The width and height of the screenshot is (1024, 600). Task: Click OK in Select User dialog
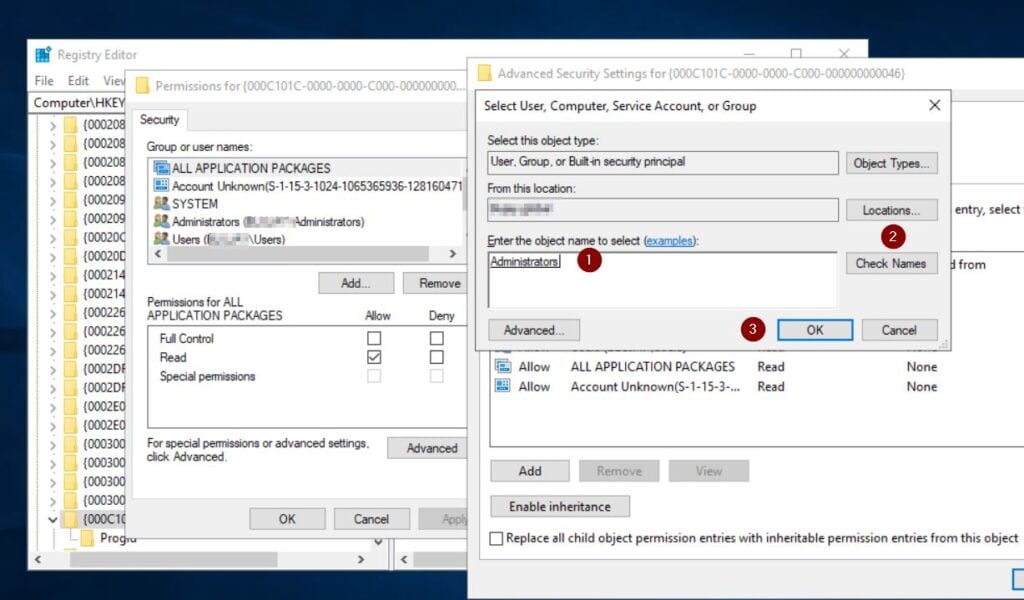coord(814,330)
